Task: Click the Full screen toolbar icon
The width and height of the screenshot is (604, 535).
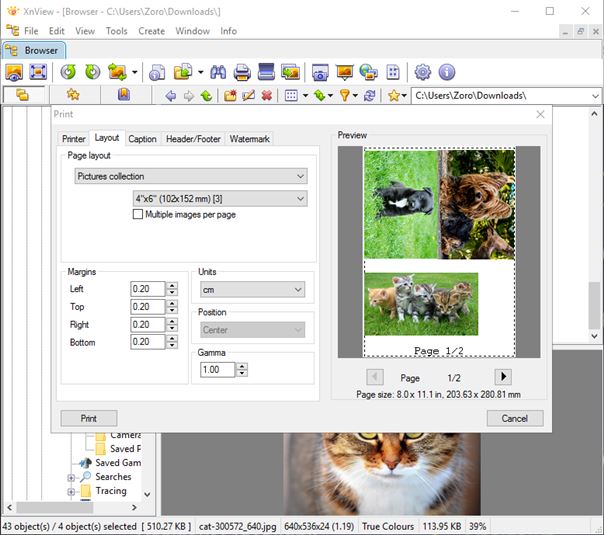Action: pos(38,72)
